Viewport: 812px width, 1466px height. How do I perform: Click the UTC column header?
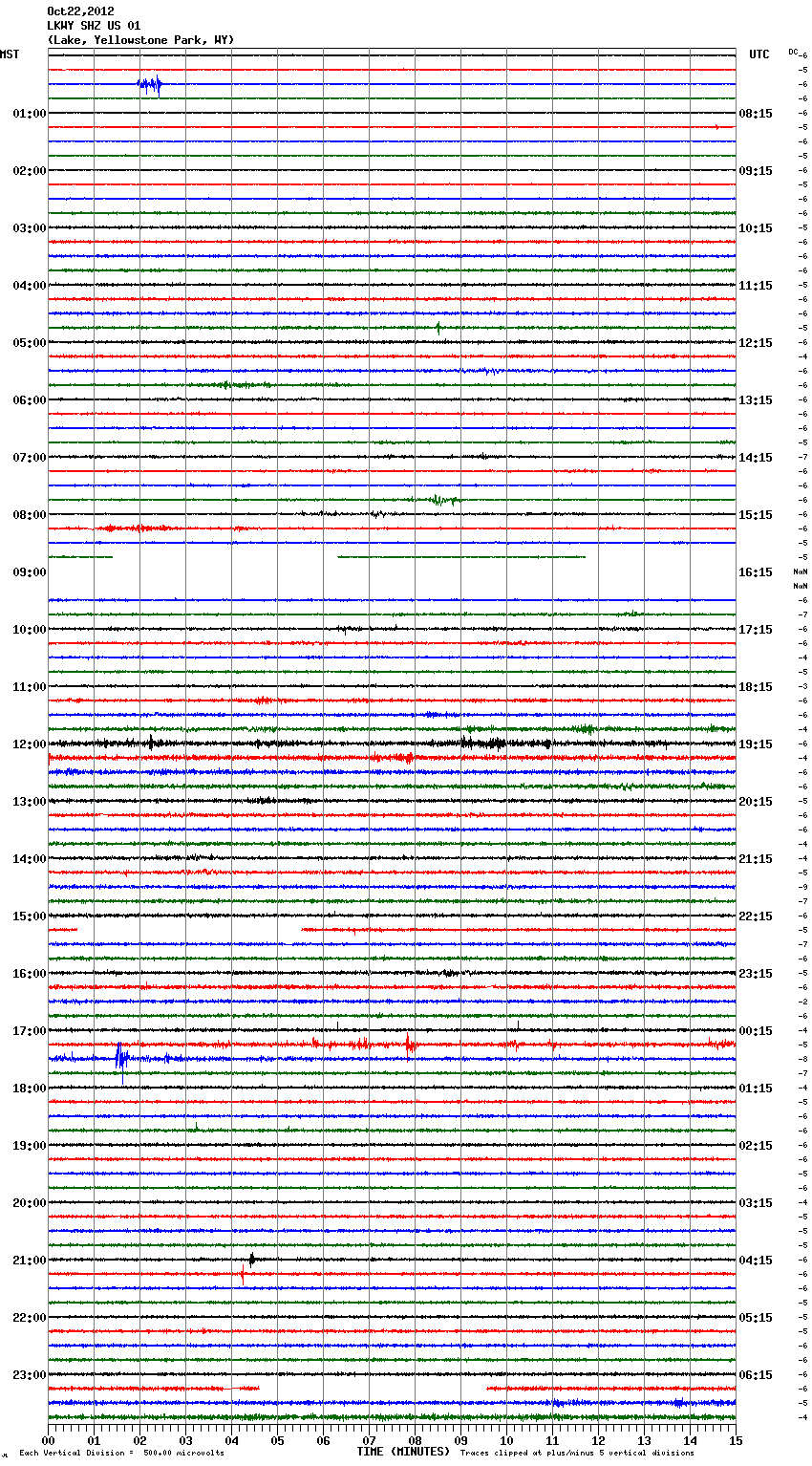[759, 54]
